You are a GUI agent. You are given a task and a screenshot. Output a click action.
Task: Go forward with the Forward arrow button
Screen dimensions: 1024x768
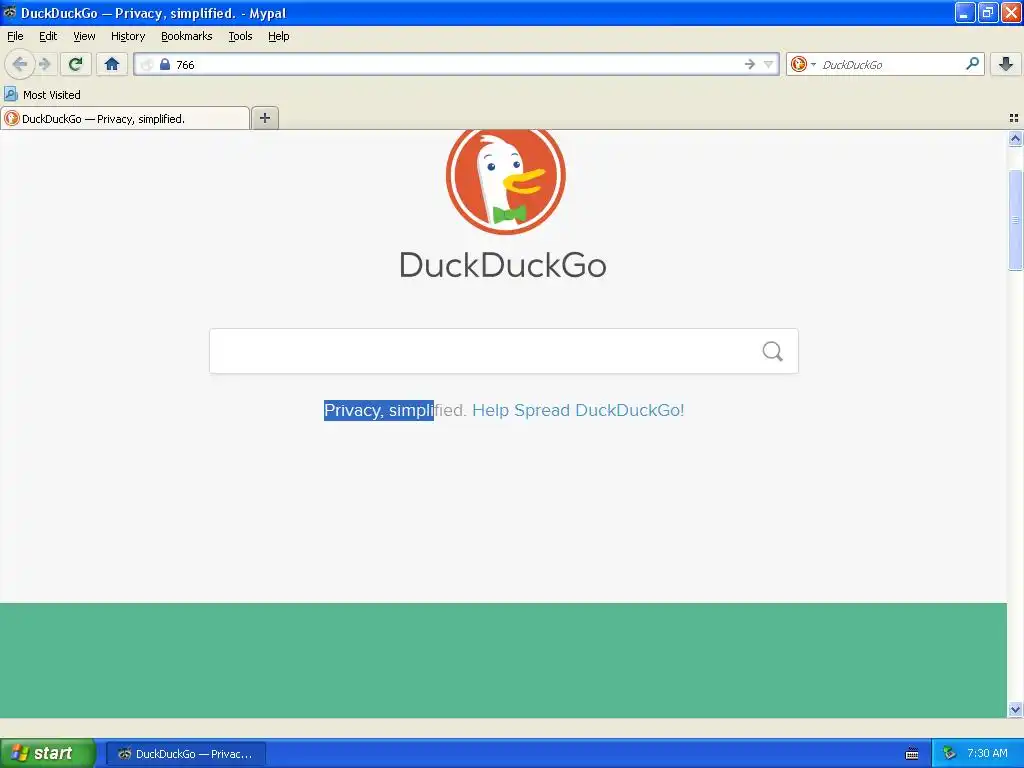pos(45,64)
